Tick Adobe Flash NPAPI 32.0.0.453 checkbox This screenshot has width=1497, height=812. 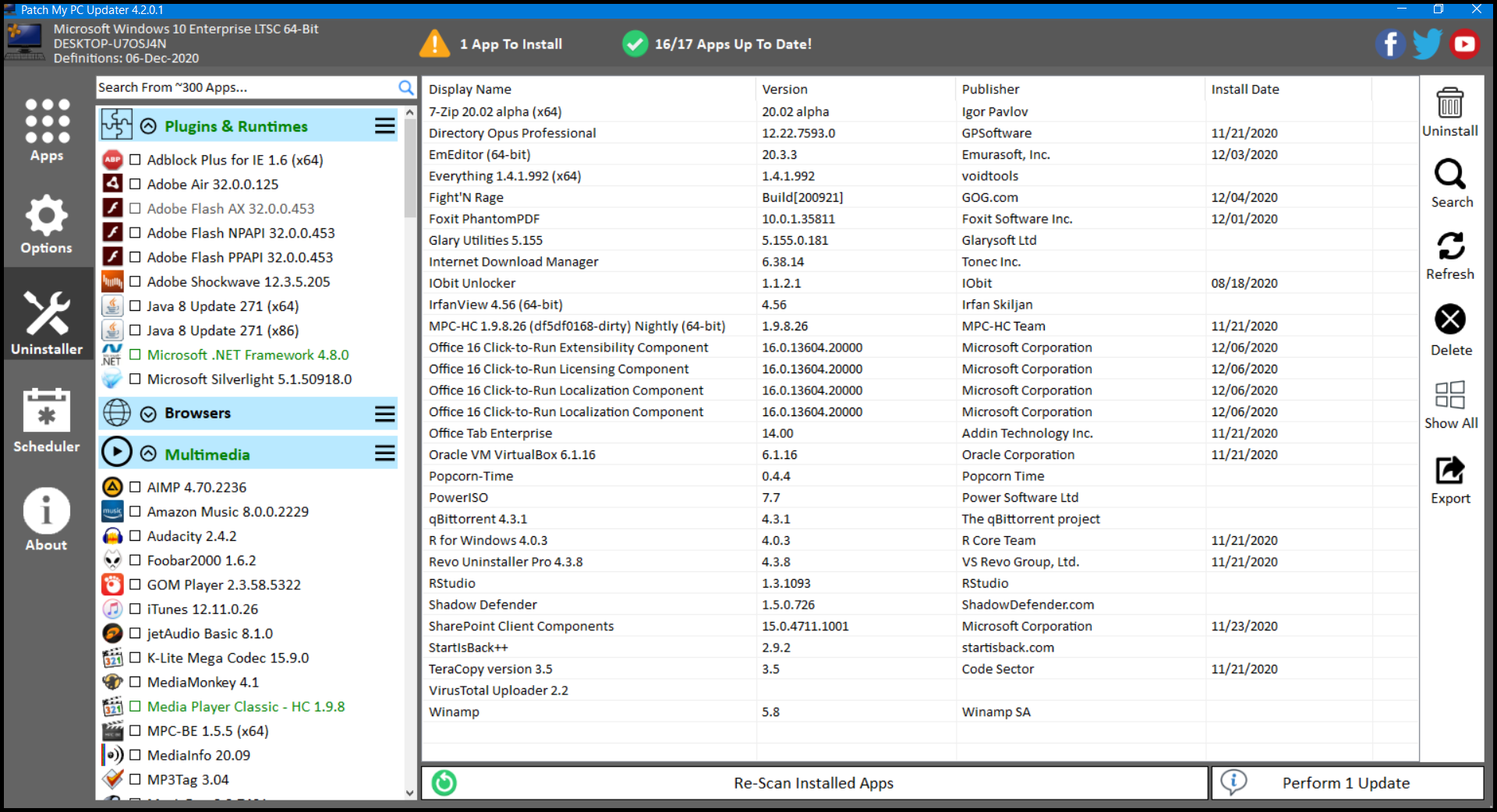[x=135, y=232]
